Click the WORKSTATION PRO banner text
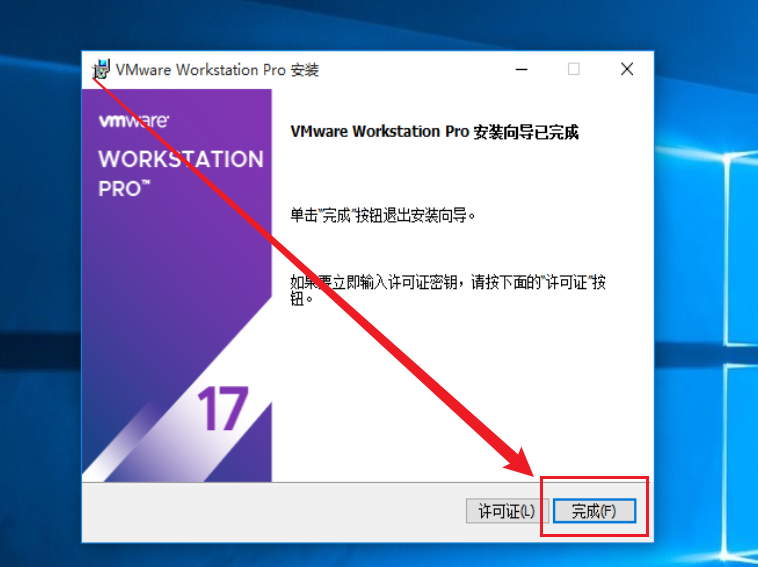 pos(181,174)
